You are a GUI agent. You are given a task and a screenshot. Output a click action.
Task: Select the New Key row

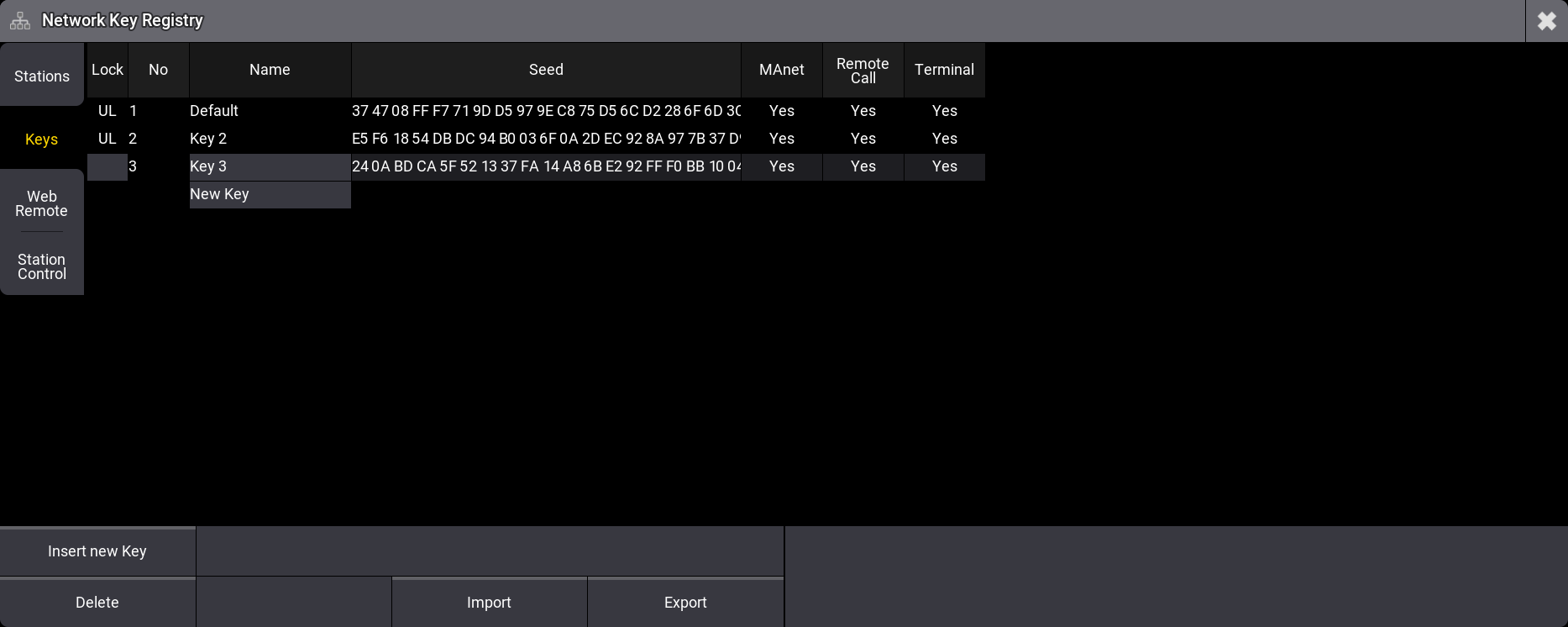click(269, 194)
